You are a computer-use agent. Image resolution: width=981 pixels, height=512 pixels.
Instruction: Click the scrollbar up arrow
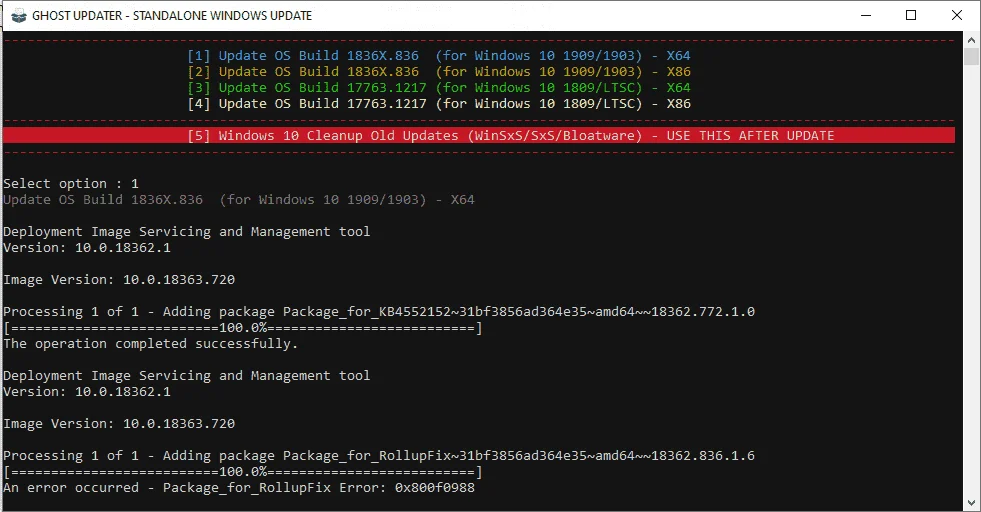coord(971,39)
